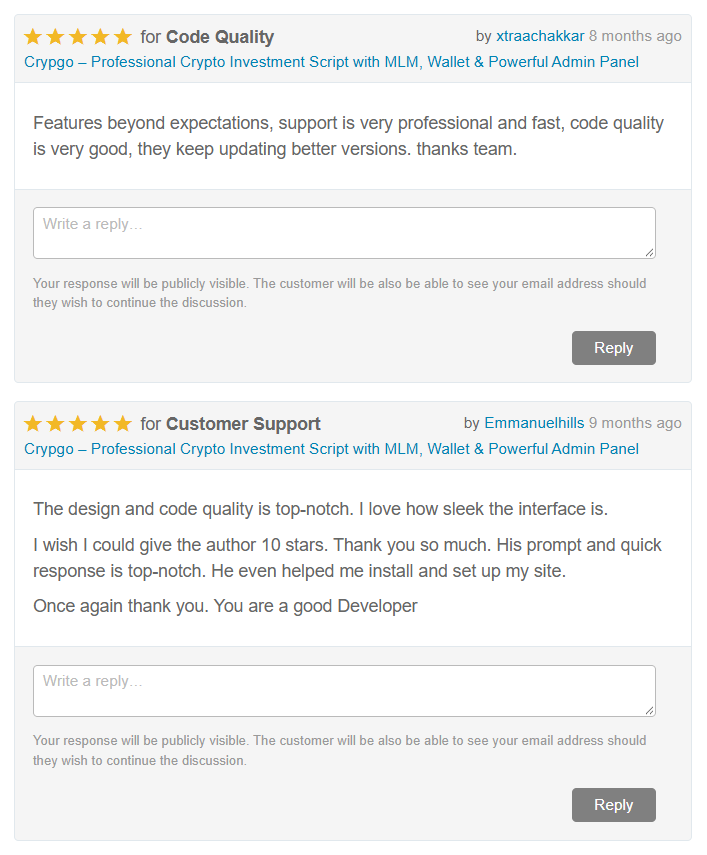Viewport: 707px width, 855px height.
Task: Open Crypgo item link in second review
Action: (331, 449)
